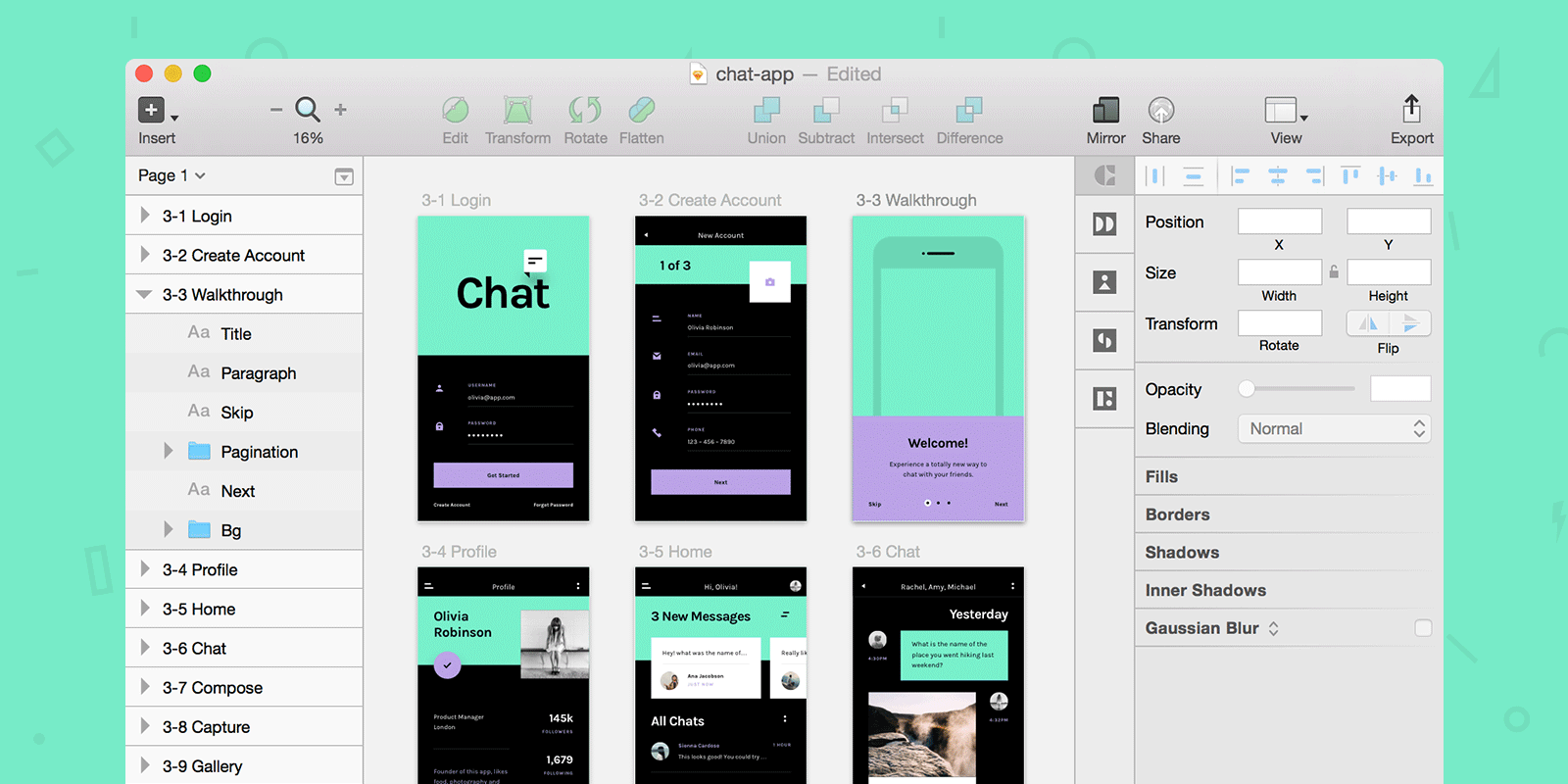The height and width of the screenshot is (784, 1568).
Task: Click the Opacity slider handle
Action: tap(1247, 389)
